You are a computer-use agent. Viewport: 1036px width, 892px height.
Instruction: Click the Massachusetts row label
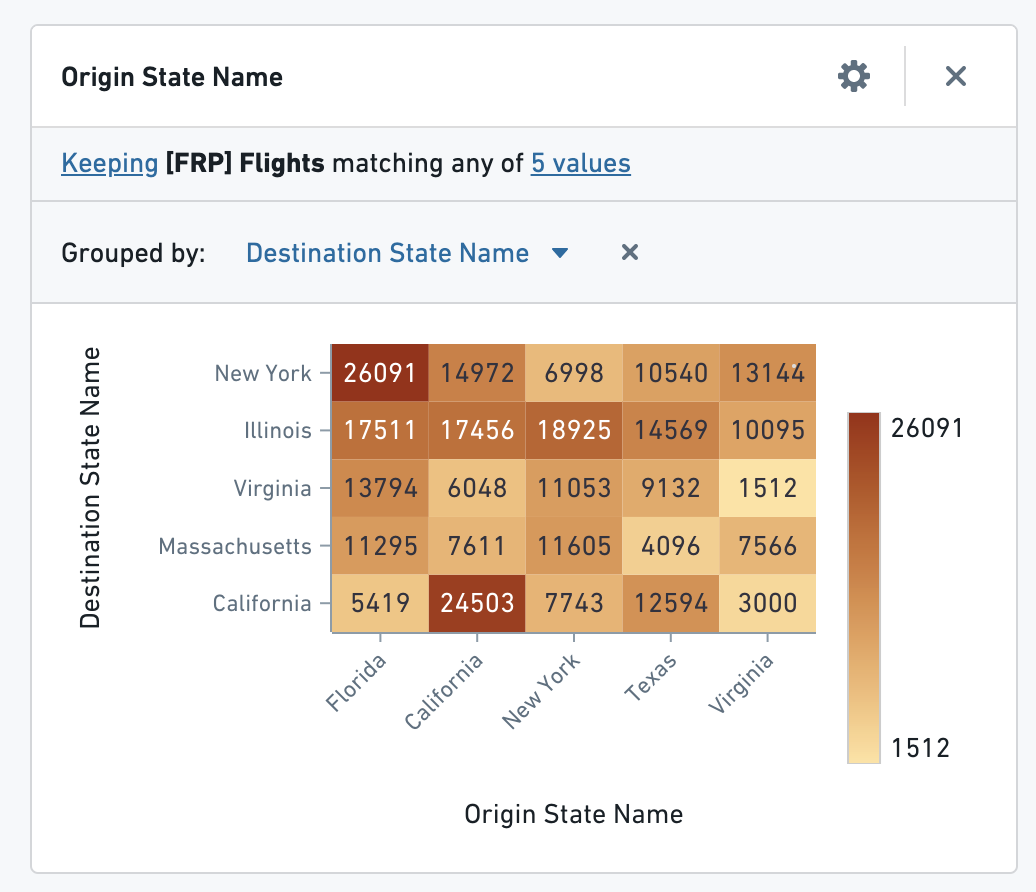pos(235,546)
